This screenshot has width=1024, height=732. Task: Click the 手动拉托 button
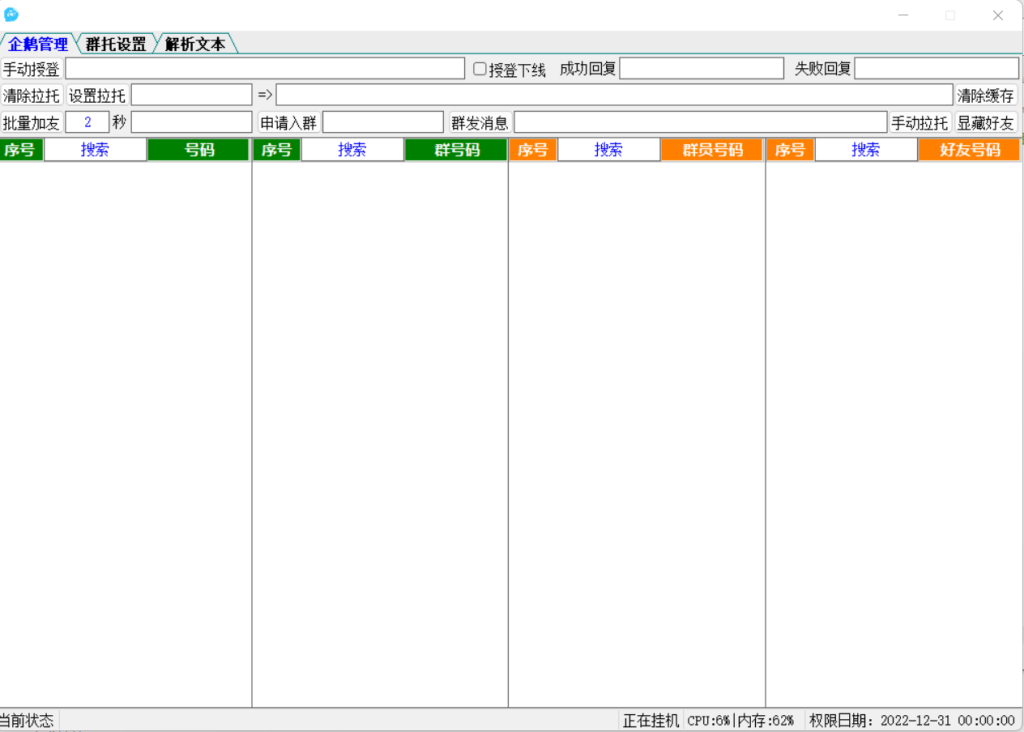[x=919, y=123]
